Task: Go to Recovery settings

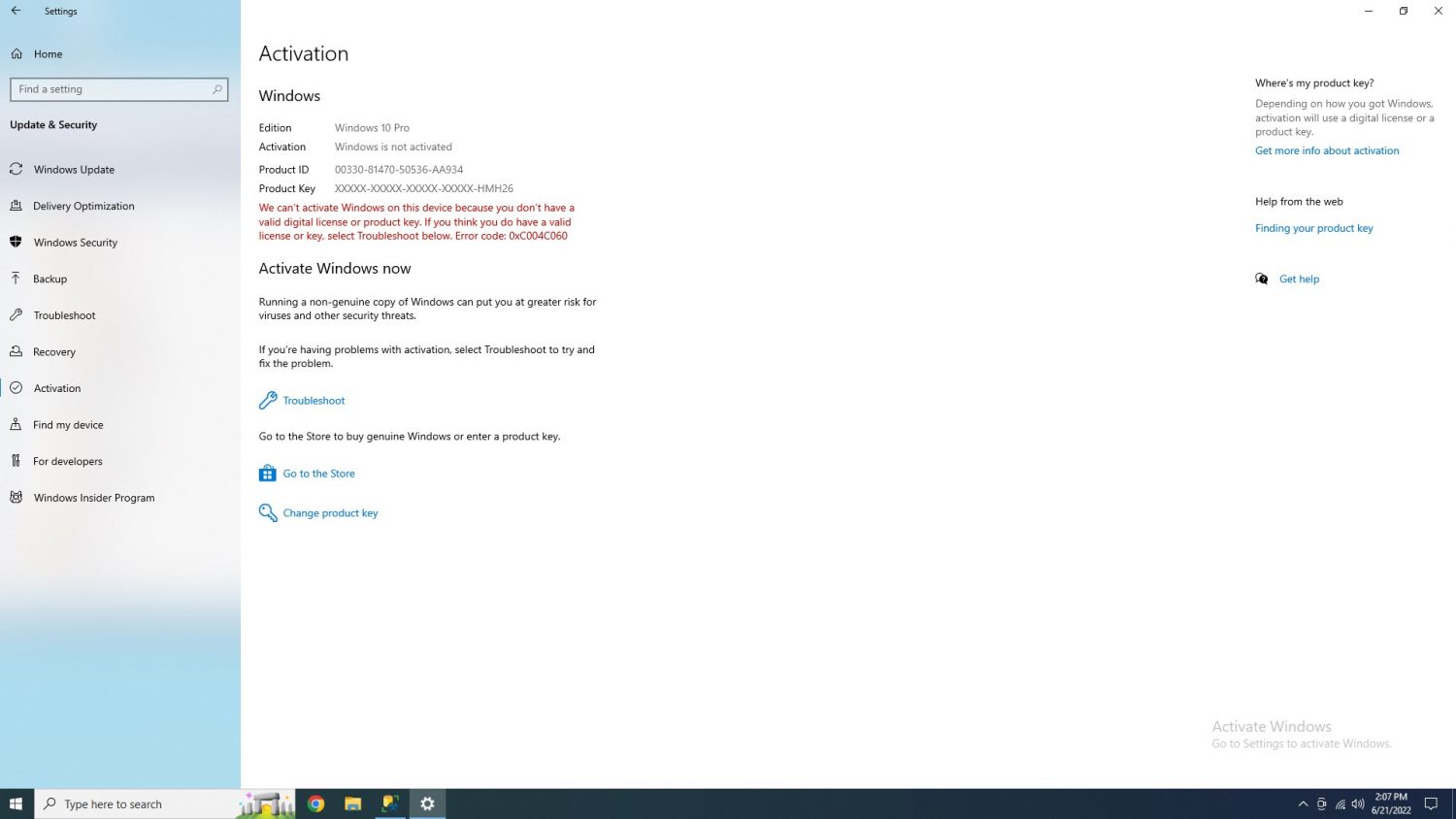Action: coord(54,352)
